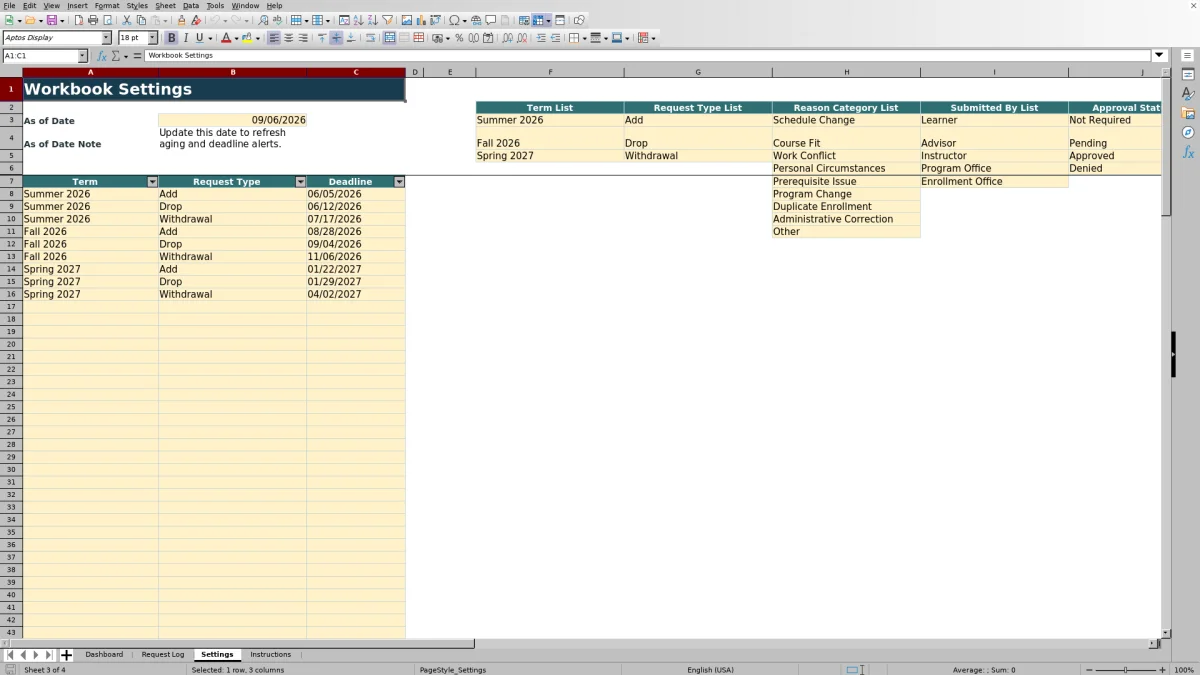Click the Font Color red swatch
The height and width of the screenshot is (675, 1200).
(x=226, y=38)
